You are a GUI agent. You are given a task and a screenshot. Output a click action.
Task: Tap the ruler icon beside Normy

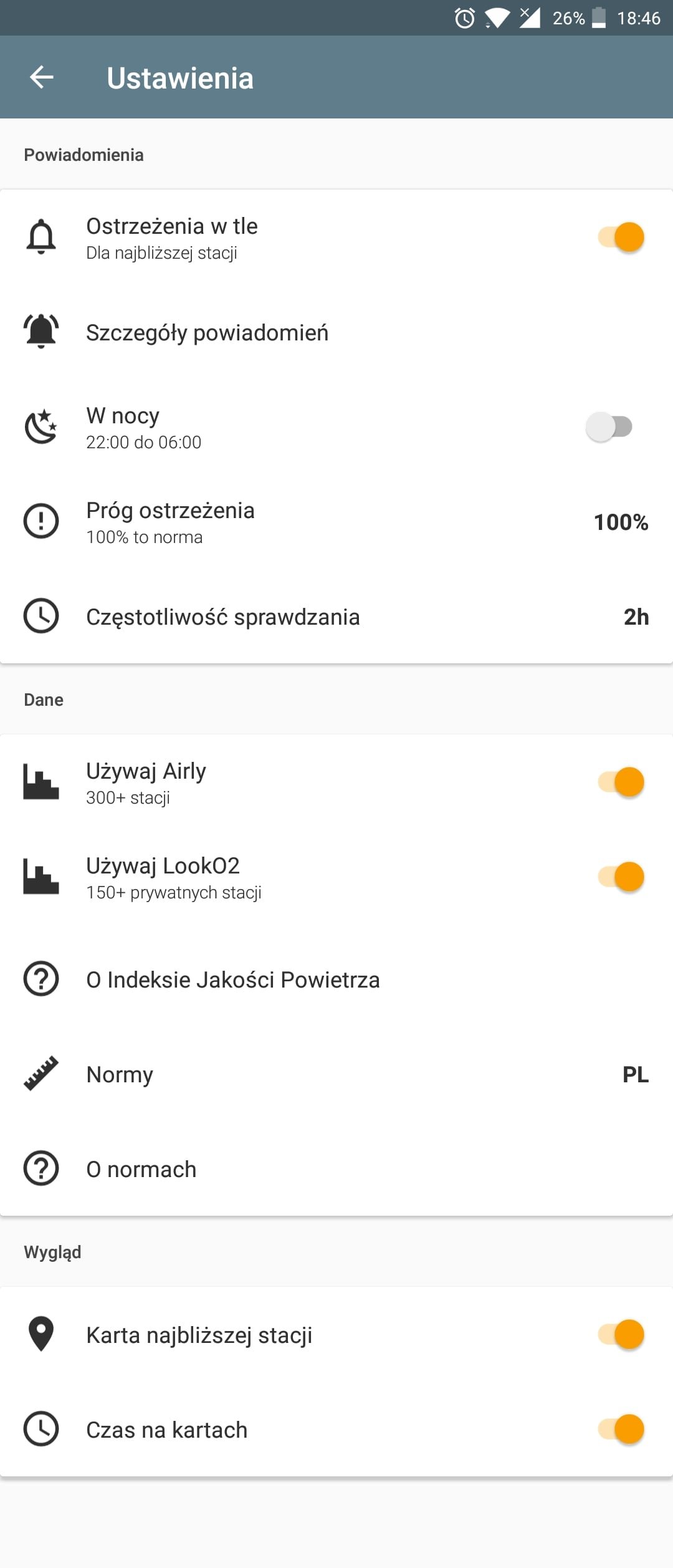[41, 1074]
